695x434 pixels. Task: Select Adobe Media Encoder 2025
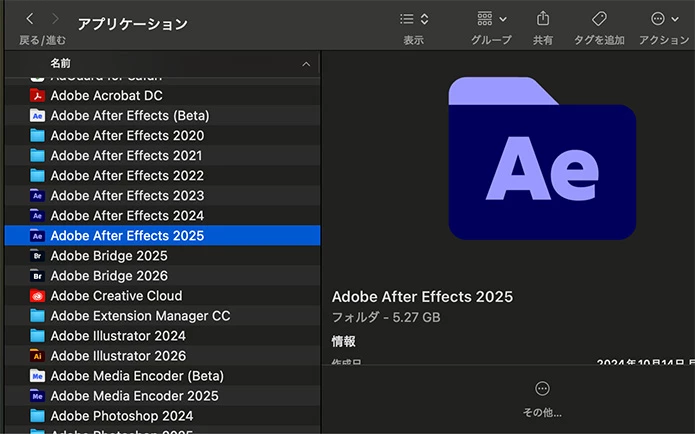point(162,396)
